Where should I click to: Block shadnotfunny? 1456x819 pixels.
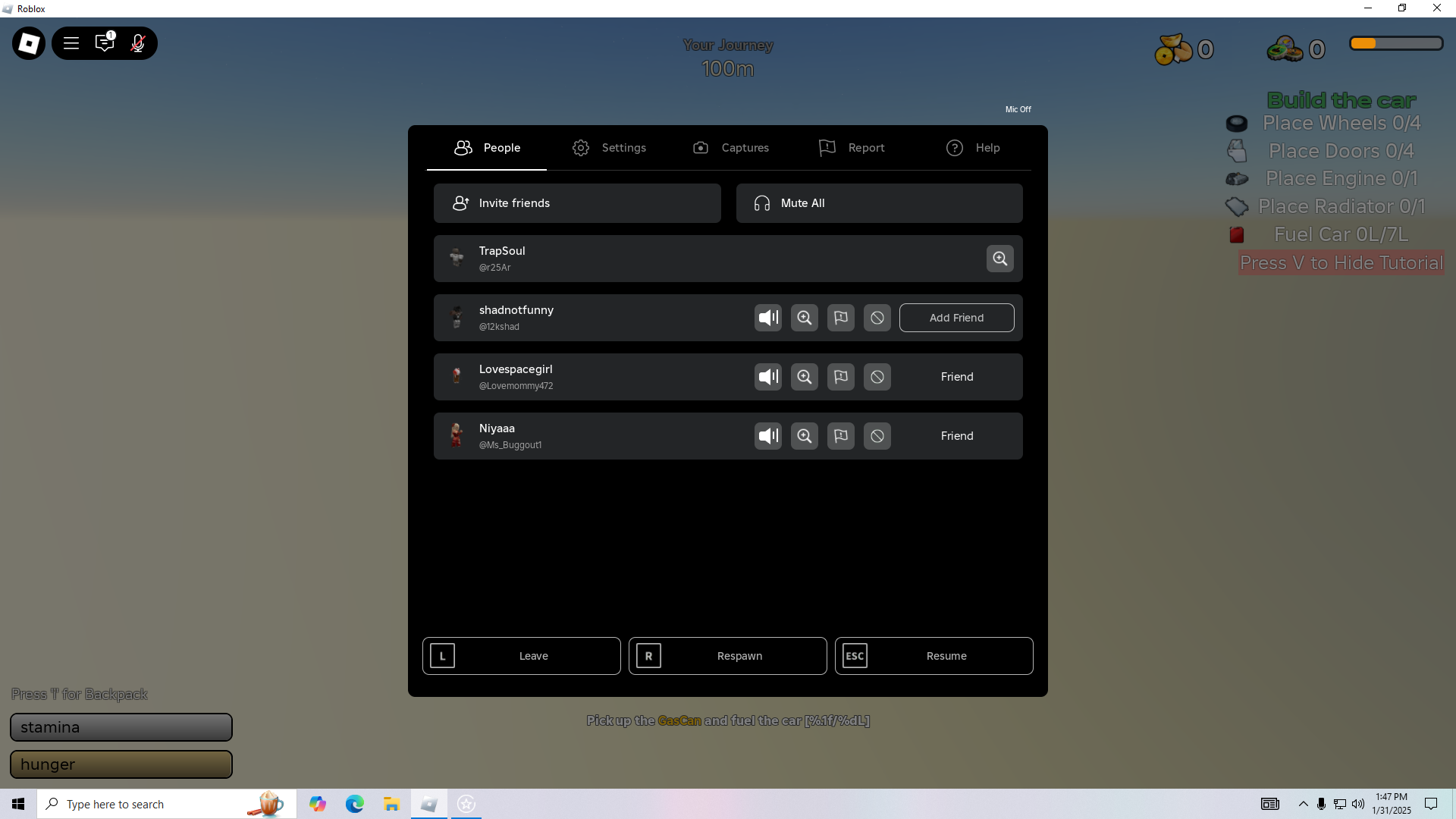point(877,318)
